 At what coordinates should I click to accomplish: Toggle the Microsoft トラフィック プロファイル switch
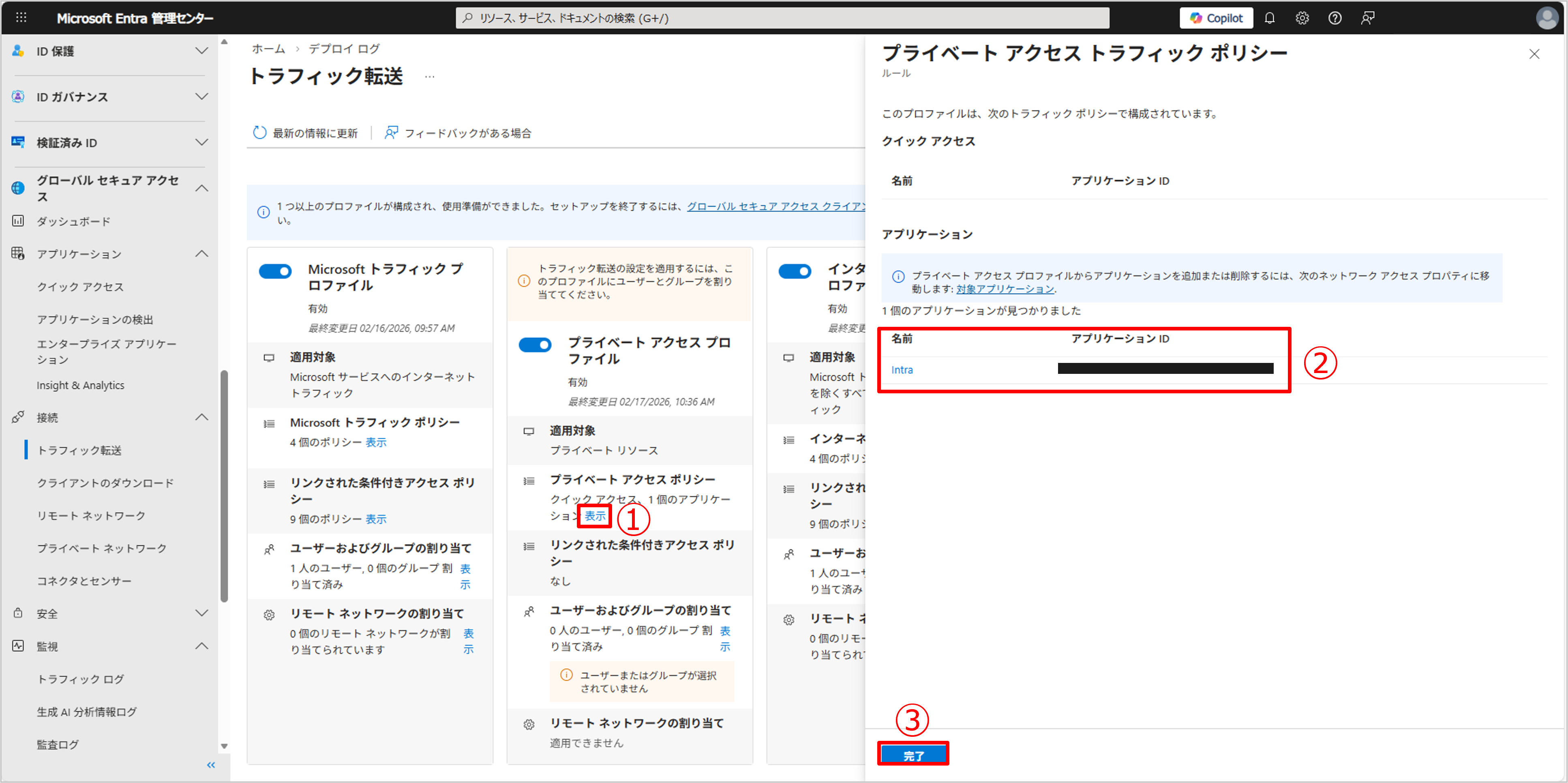[x=275, y=271]
